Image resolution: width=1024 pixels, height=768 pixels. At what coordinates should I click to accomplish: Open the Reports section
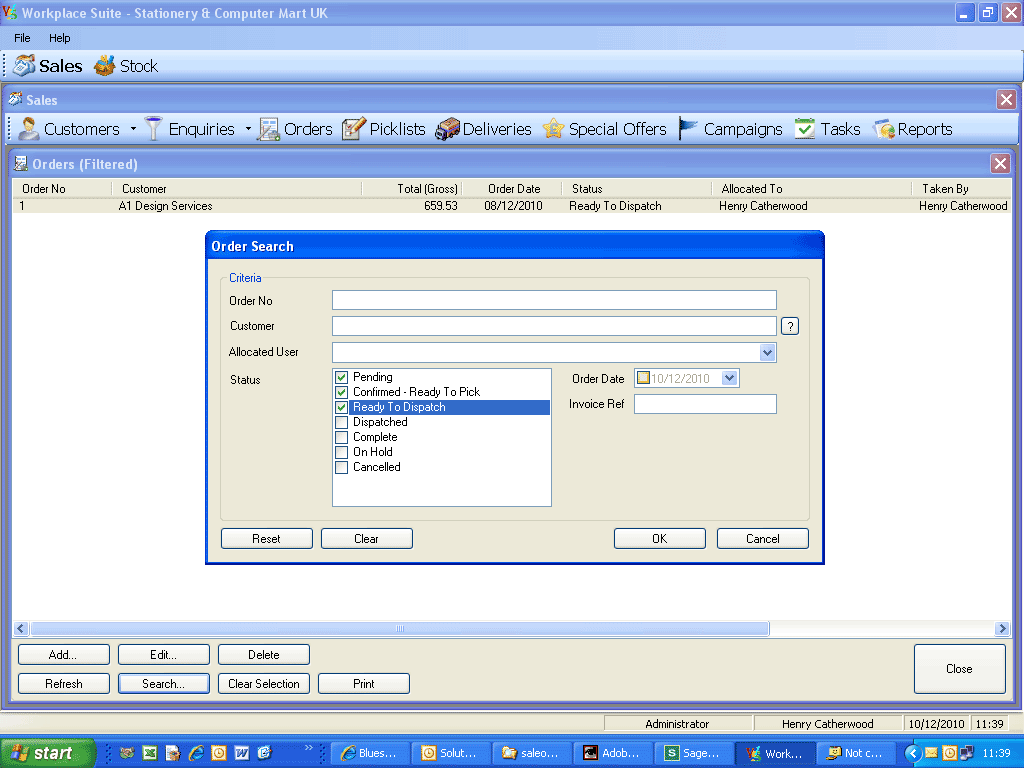[x=913, y=129]
